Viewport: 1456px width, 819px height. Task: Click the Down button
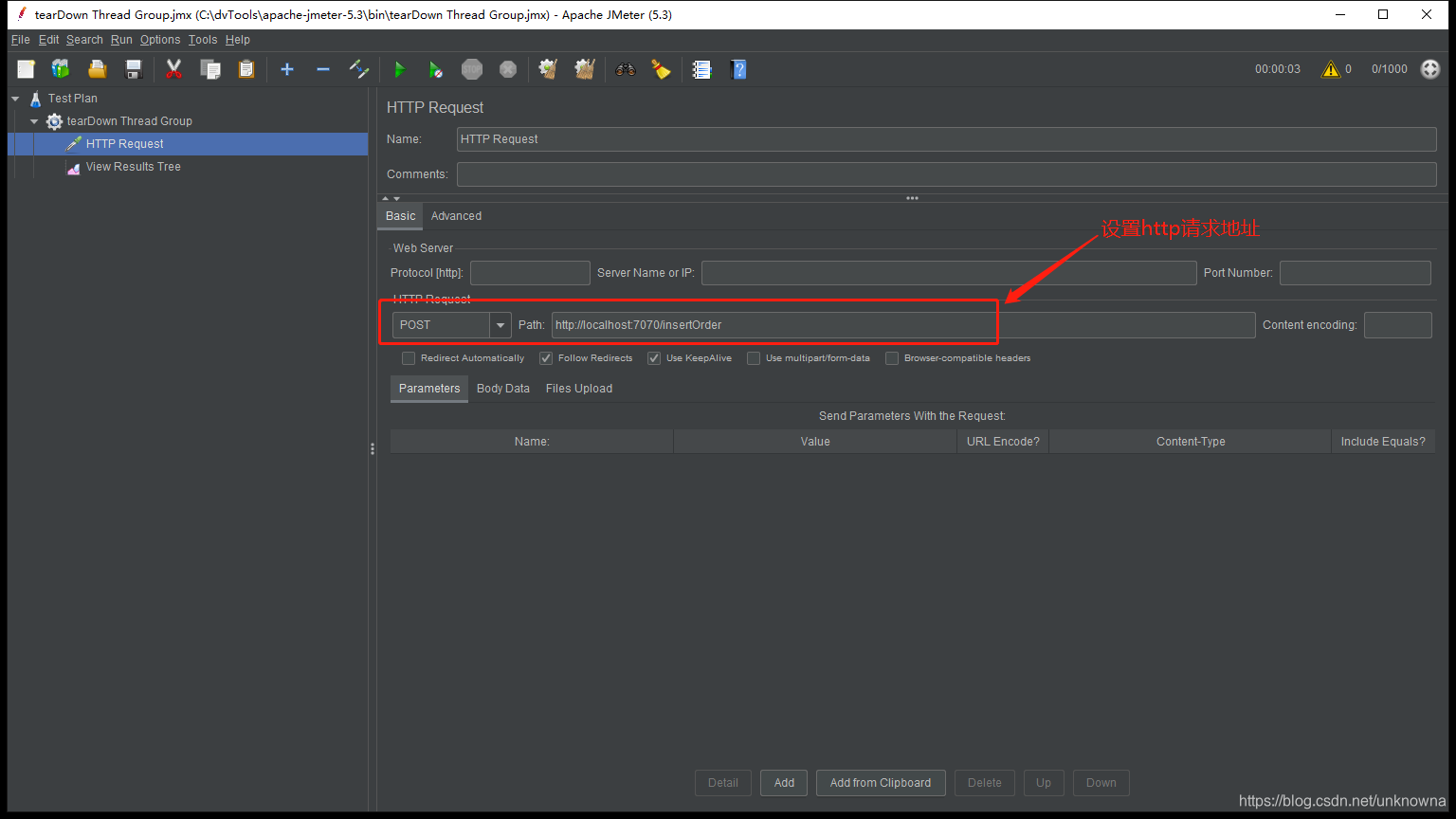(1101, 783)
